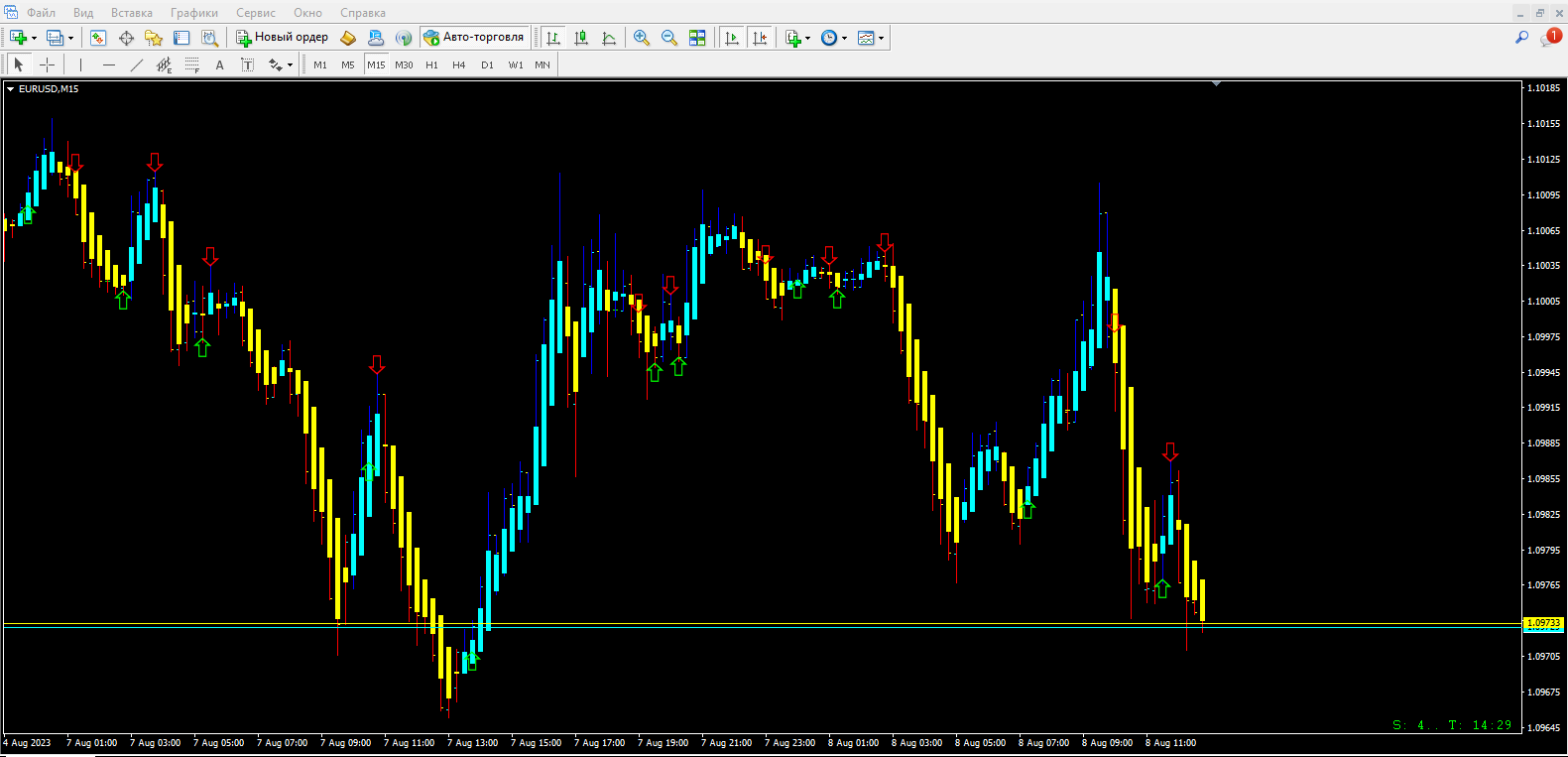Click the Zoom In magnifier icon
Viewport: 1568px width, 757px height.
coord(642,38)
